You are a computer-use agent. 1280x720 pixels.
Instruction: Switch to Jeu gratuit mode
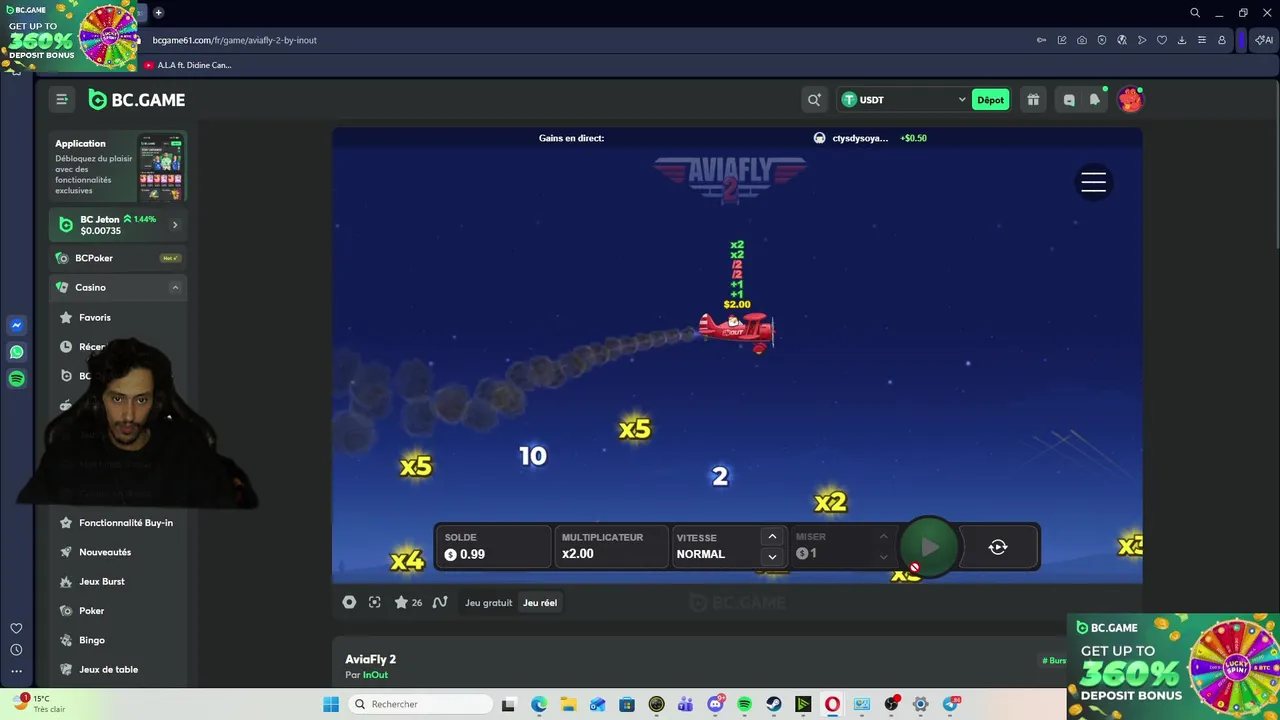tap(488, 603)
